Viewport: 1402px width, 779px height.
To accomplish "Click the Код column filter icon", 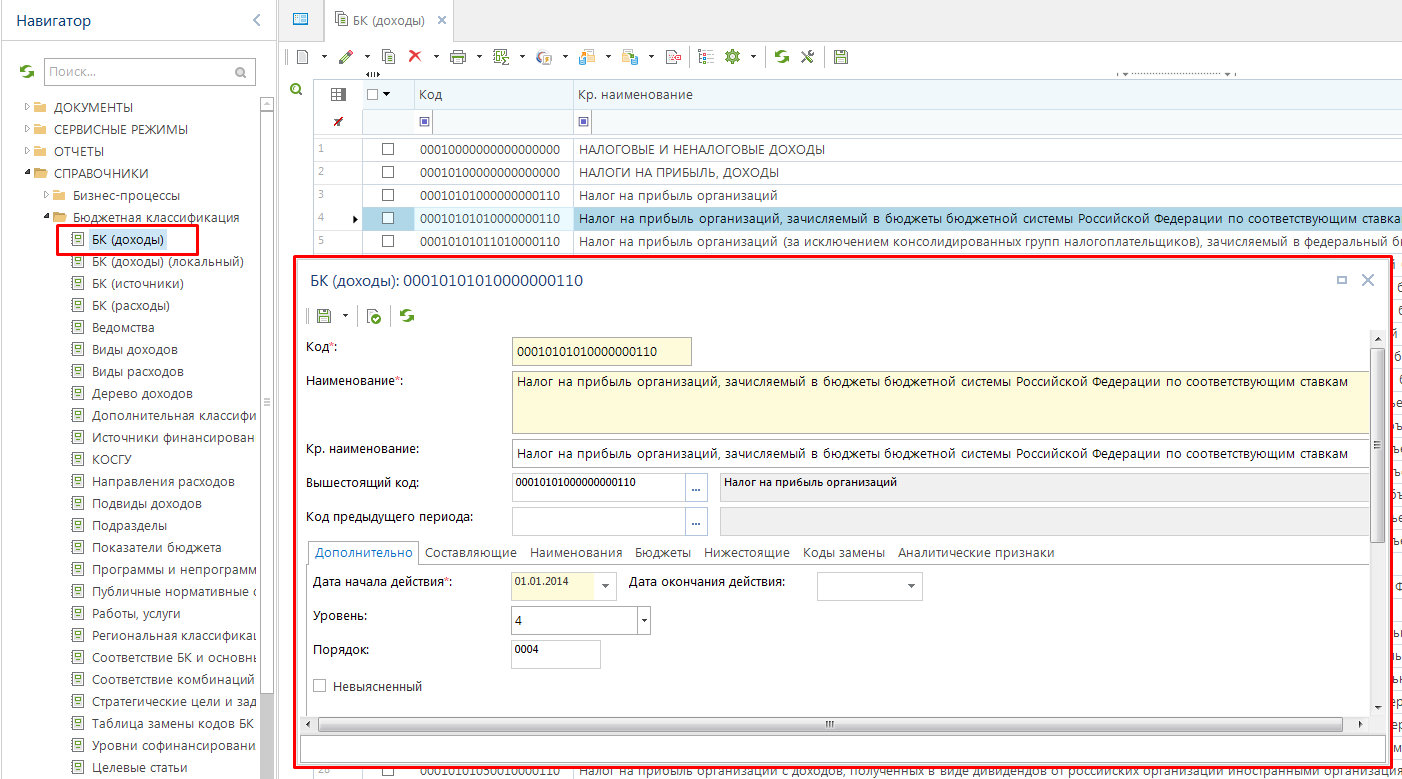I will tap(424, 122).
